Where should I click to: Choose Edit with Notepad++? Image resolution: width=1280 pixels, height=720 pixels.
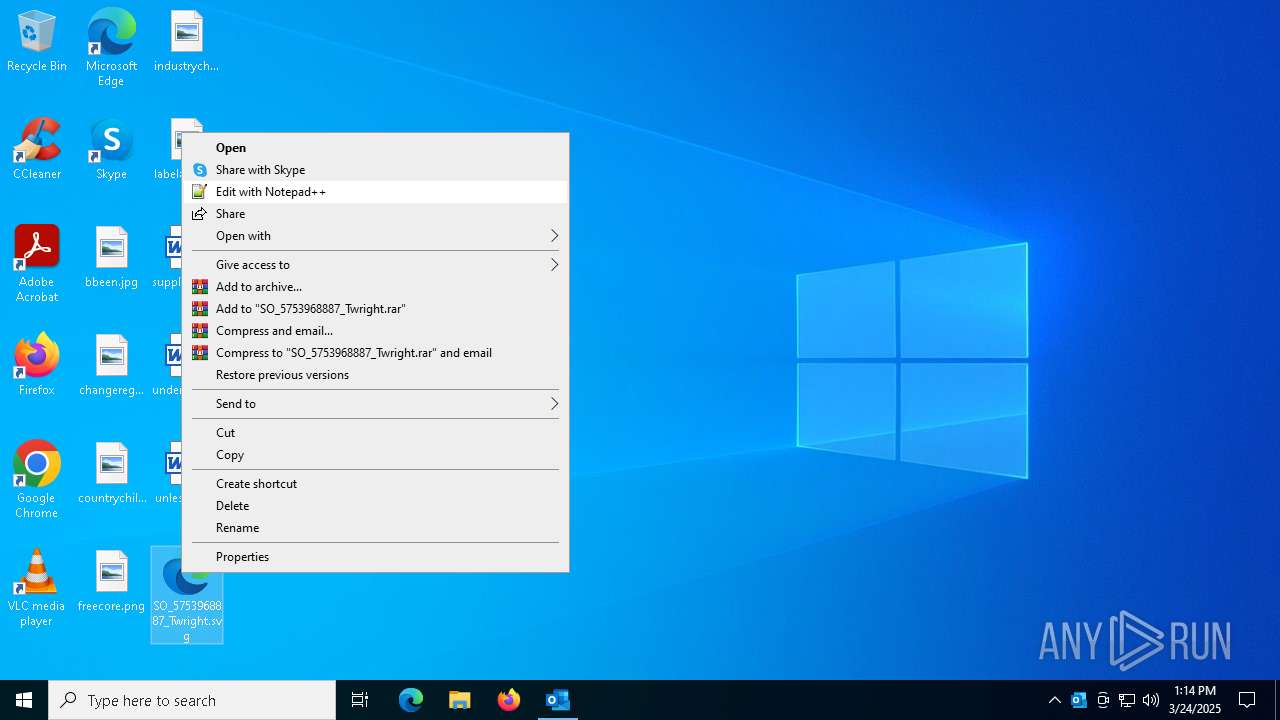click(375, 192)
